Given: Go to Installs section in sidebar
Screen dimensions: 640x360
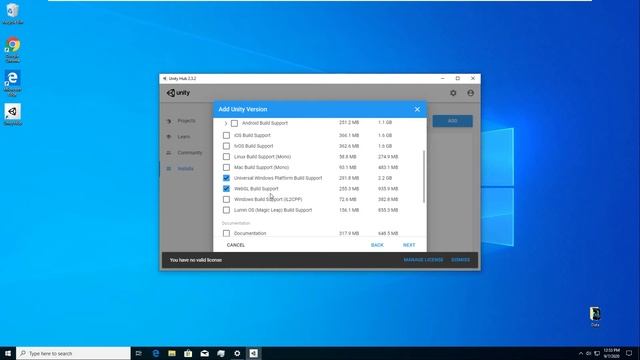Looking at the screenshot, I should [x=185, y=169].
